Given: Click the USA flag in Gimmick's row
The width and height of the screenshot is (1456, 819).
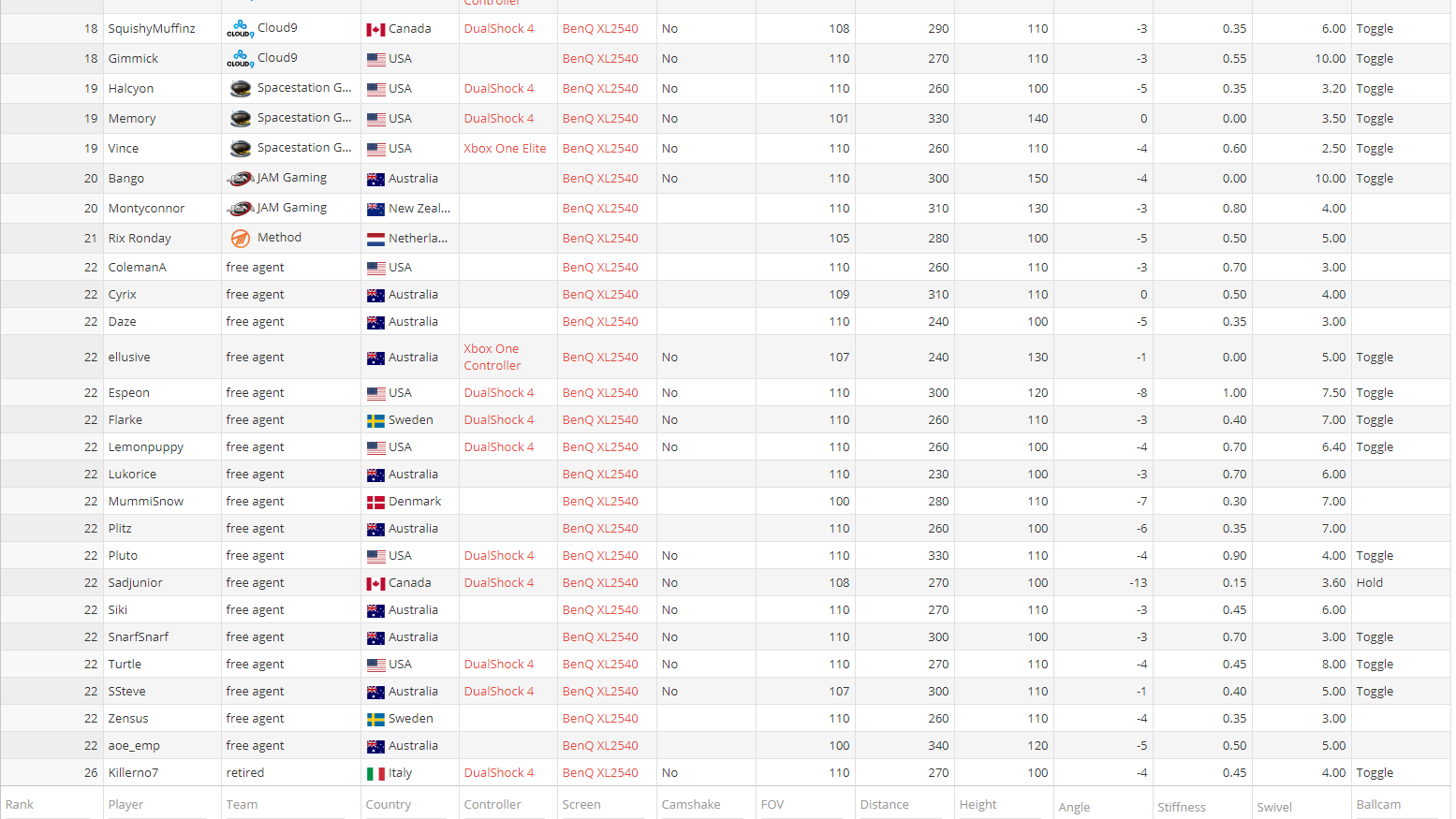Looking at the screenshot, I should pos(375,60).
